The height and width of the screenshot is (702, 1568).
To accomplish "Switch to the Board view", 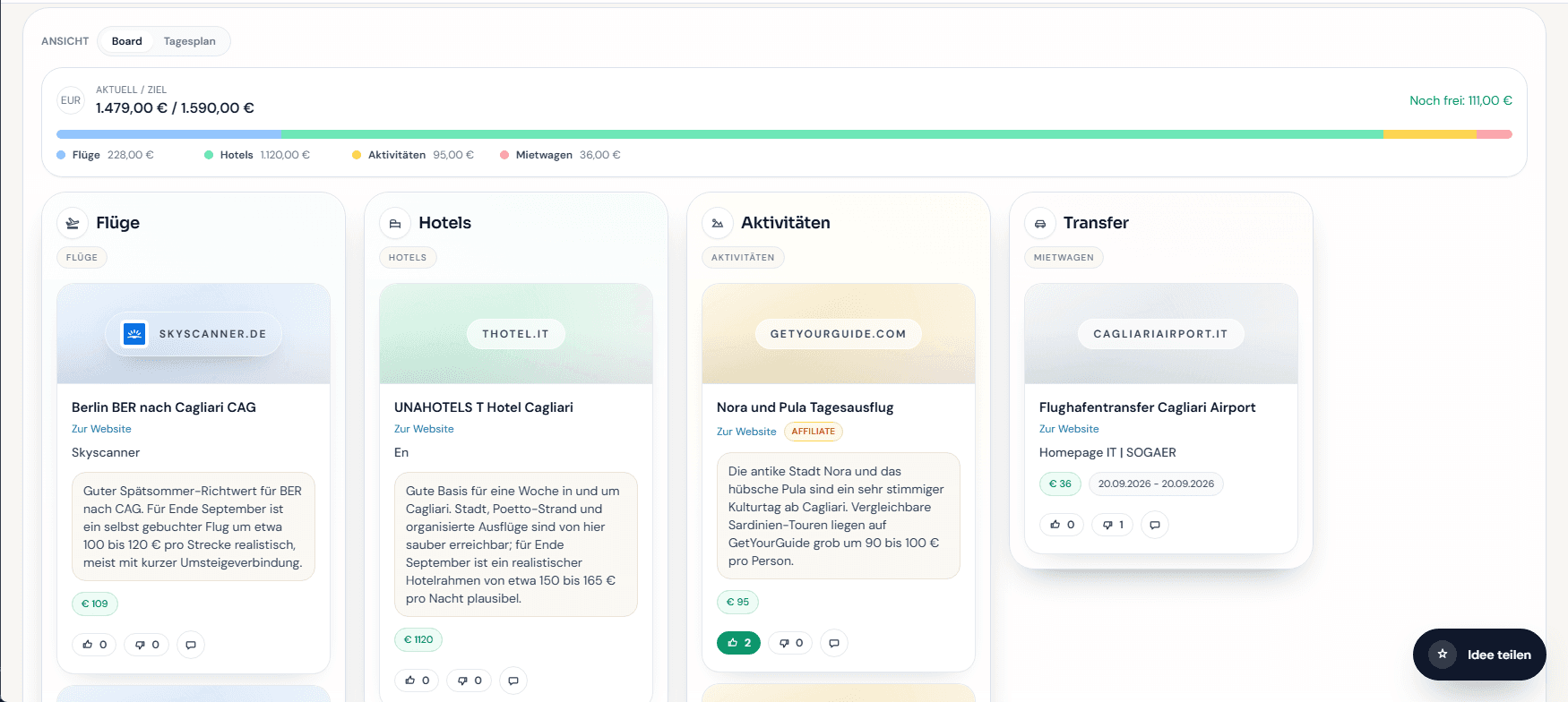I will [x=126, y=41].
